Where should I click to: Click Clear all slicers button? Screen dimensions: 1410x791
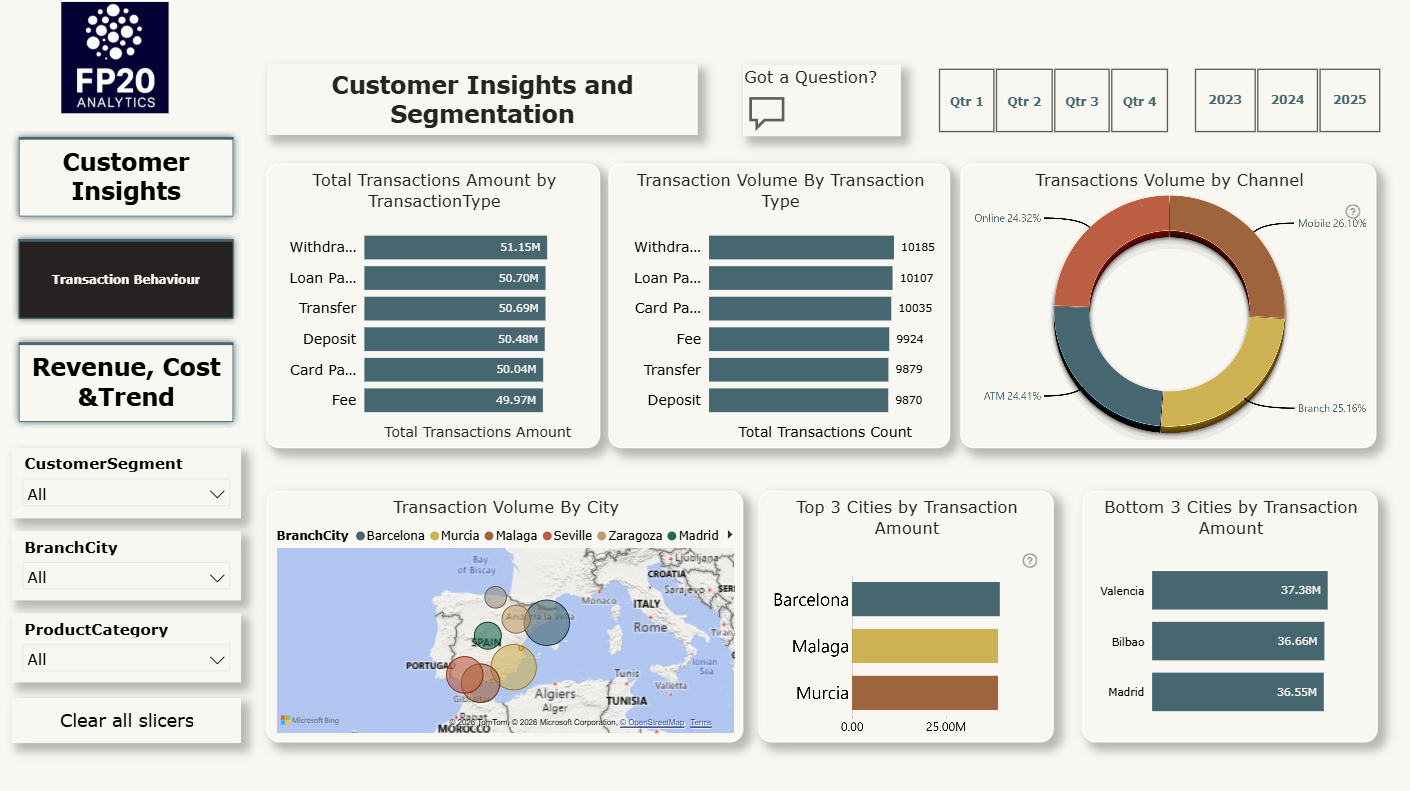[127, 721]
